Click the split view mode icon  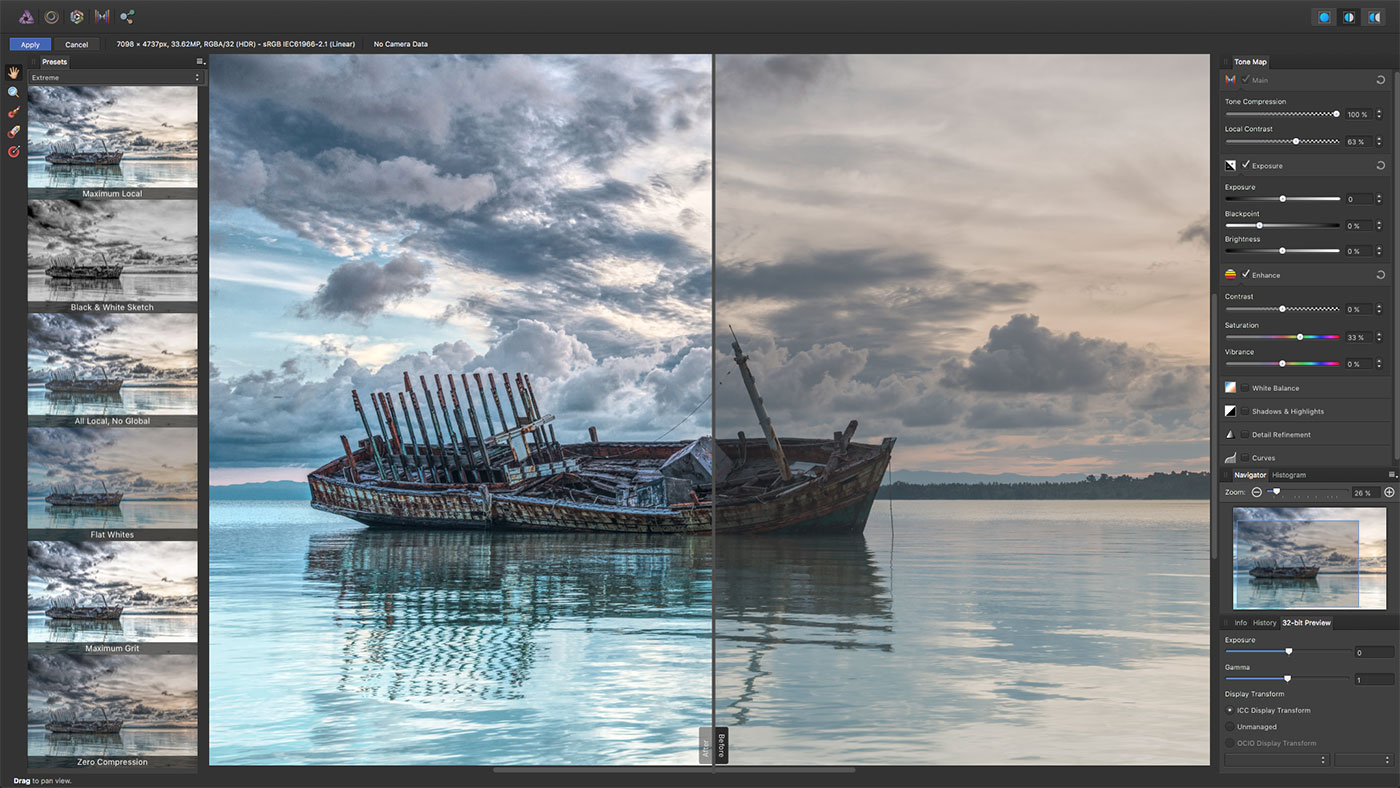(x=1349, y=17)
